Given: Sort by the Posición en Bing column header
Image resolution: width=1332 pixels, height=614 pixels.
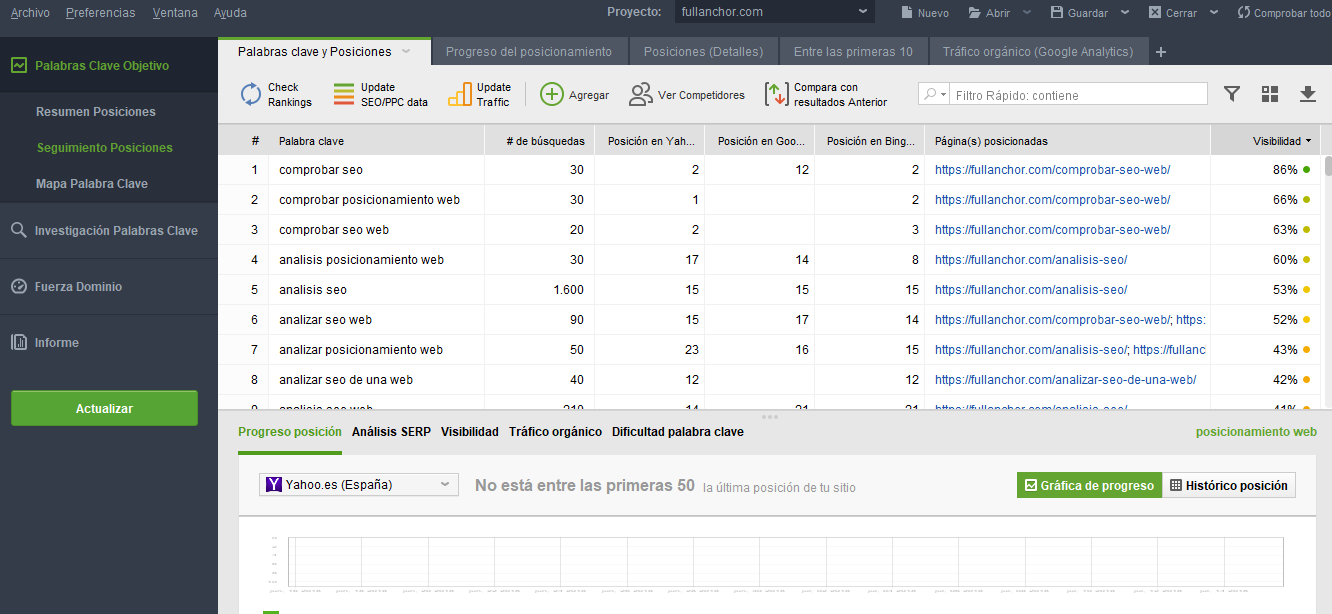Looking at the screenshot, I should (x=870, y=141).
